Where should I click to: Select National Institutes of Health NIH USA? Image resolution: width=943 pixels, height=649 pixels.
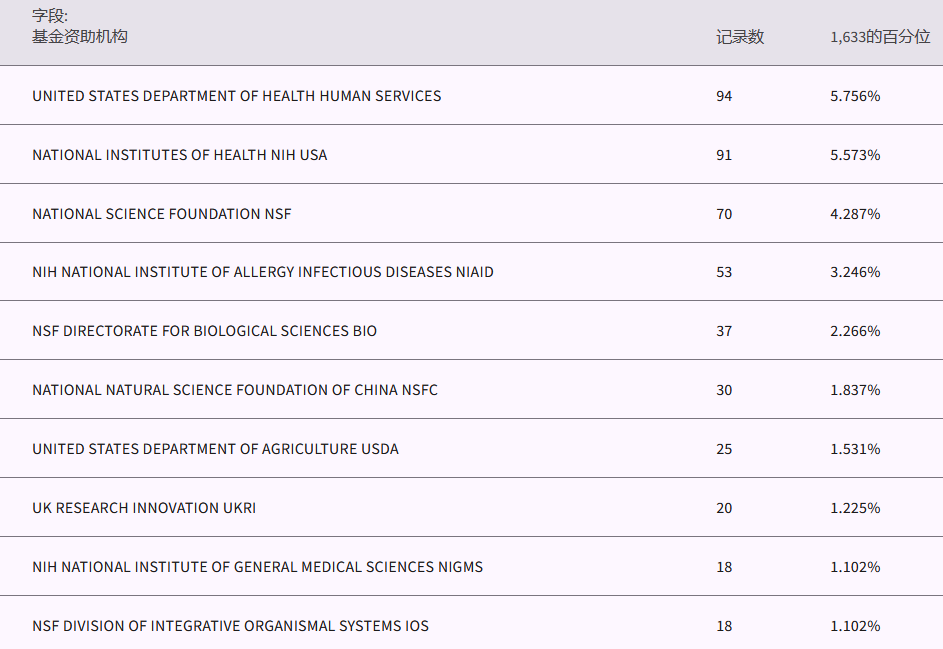[180, 155]
